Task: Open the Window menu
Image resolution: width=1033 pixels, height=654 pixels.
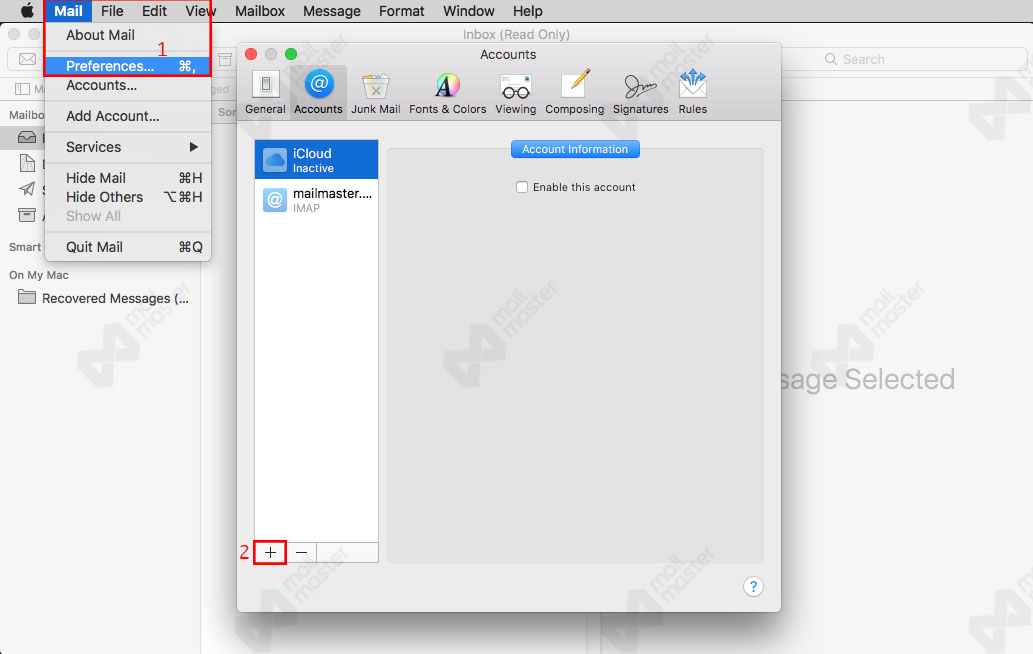Action: [468, 11]
